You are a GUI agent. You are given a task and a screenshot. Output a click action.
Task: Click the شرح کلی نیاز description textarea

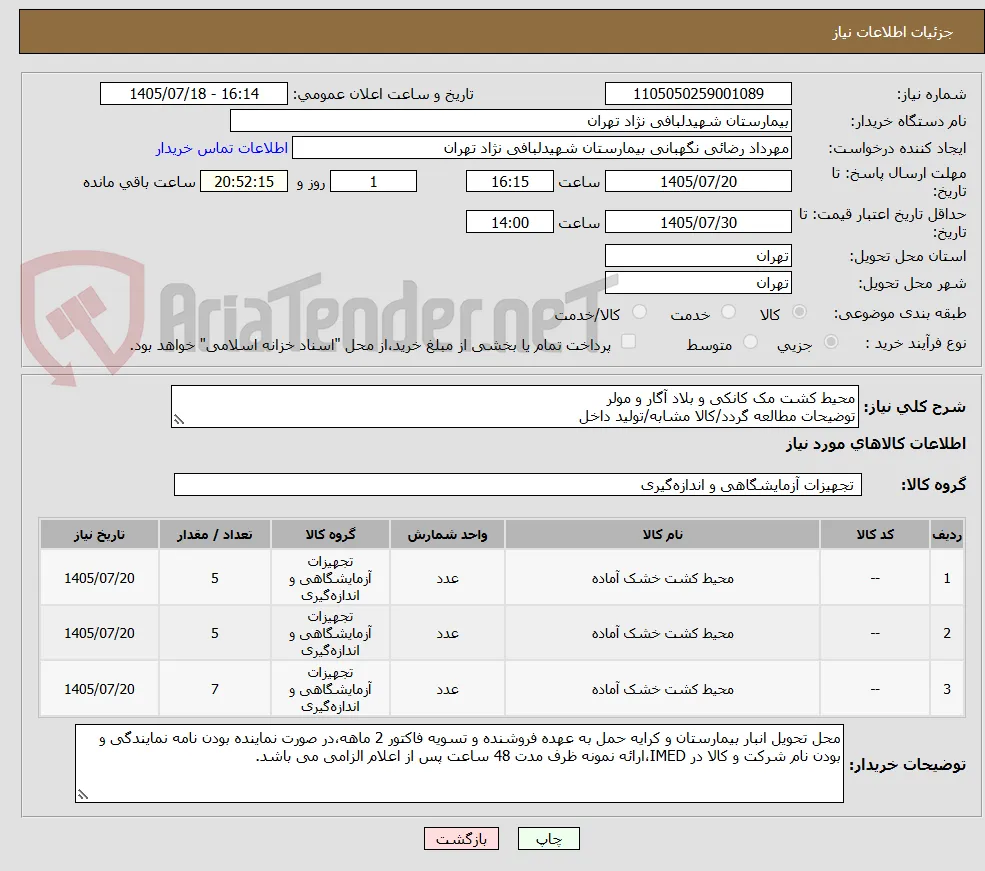pyautogui.click(x=514, y=407)
